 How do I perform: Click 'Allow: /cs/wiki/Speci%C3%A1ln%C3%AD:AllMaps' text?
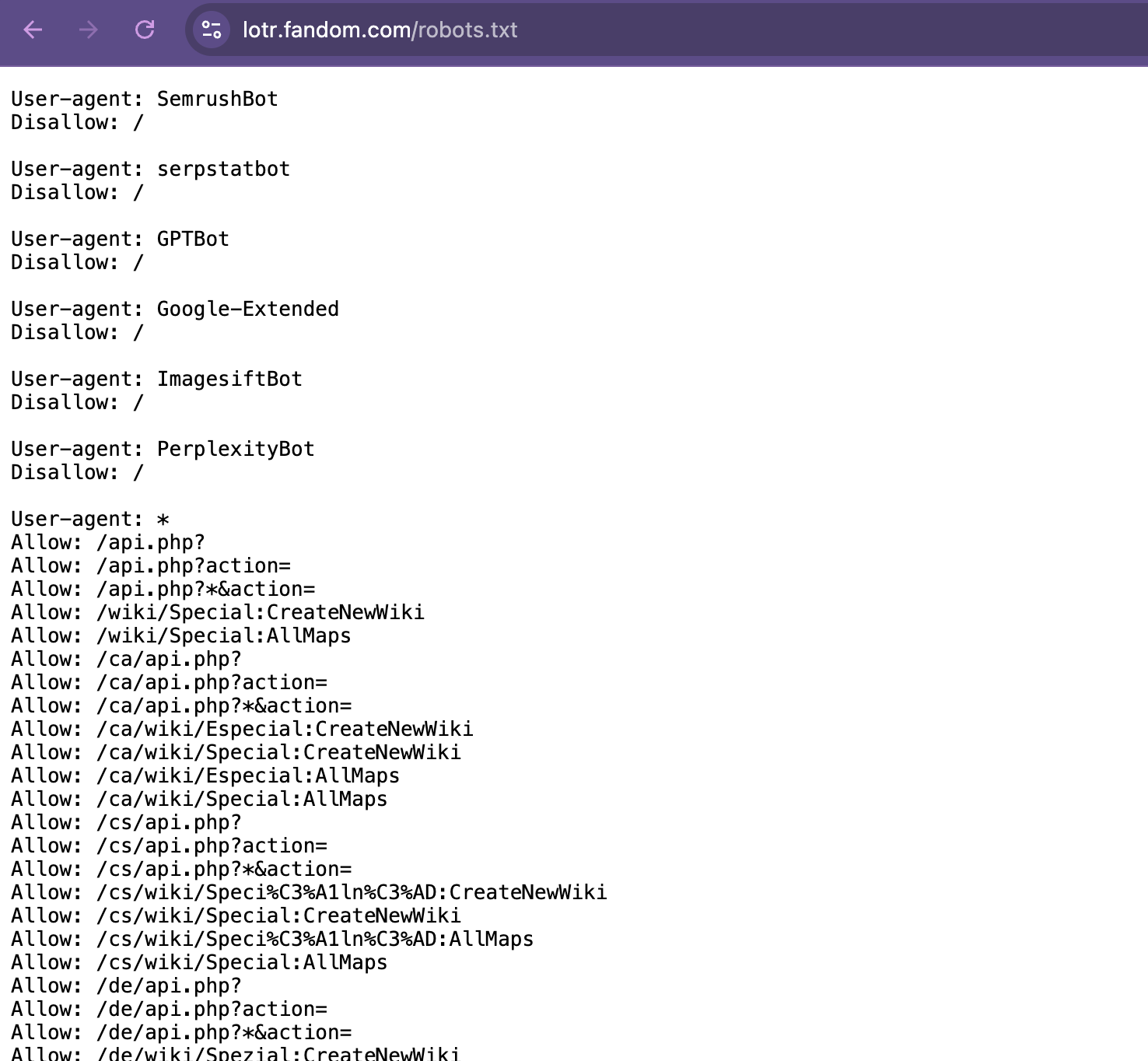[x=272, y=939]
